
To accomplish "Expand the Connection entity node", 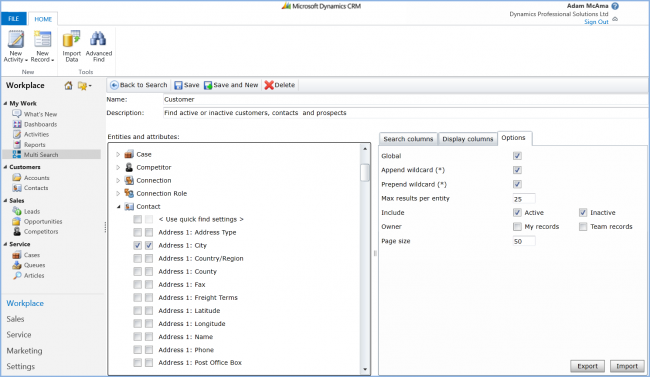I will [118, 180].
